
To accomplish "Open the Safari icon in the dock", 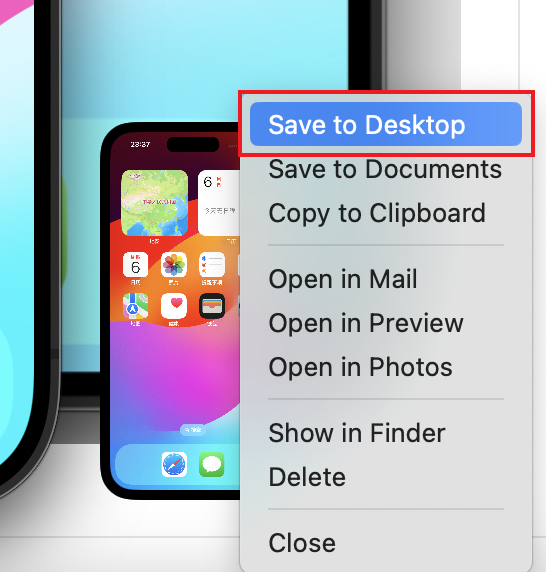I will [x=174, y=464].
